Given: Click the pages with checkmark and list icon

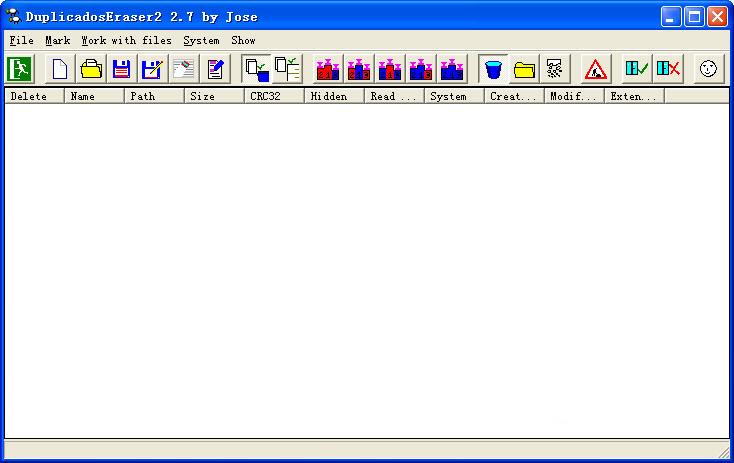Looking at the screenshot, I should point(287,69).
